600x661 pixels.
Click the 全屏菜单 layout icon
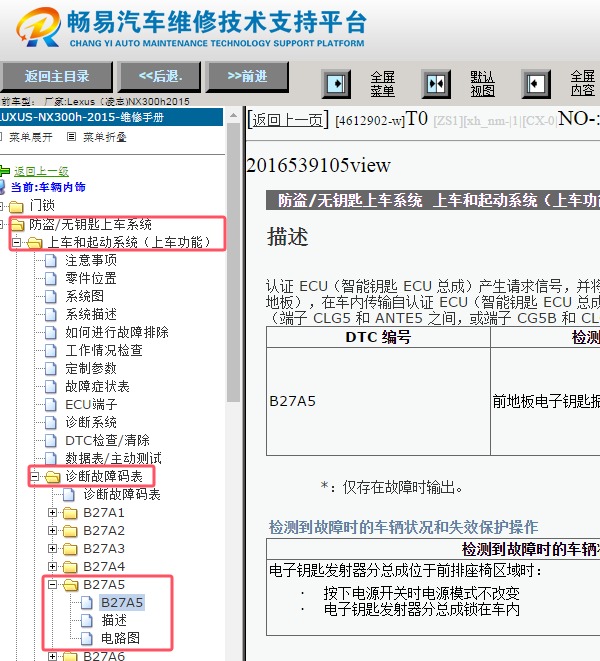coord(336,84)
